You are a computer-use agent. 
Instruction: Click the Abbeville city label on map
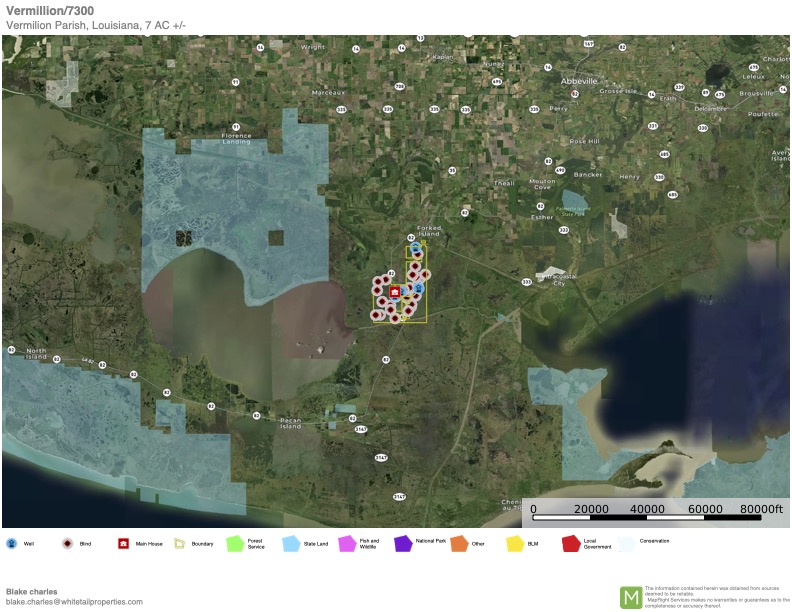tap(580, 80)
